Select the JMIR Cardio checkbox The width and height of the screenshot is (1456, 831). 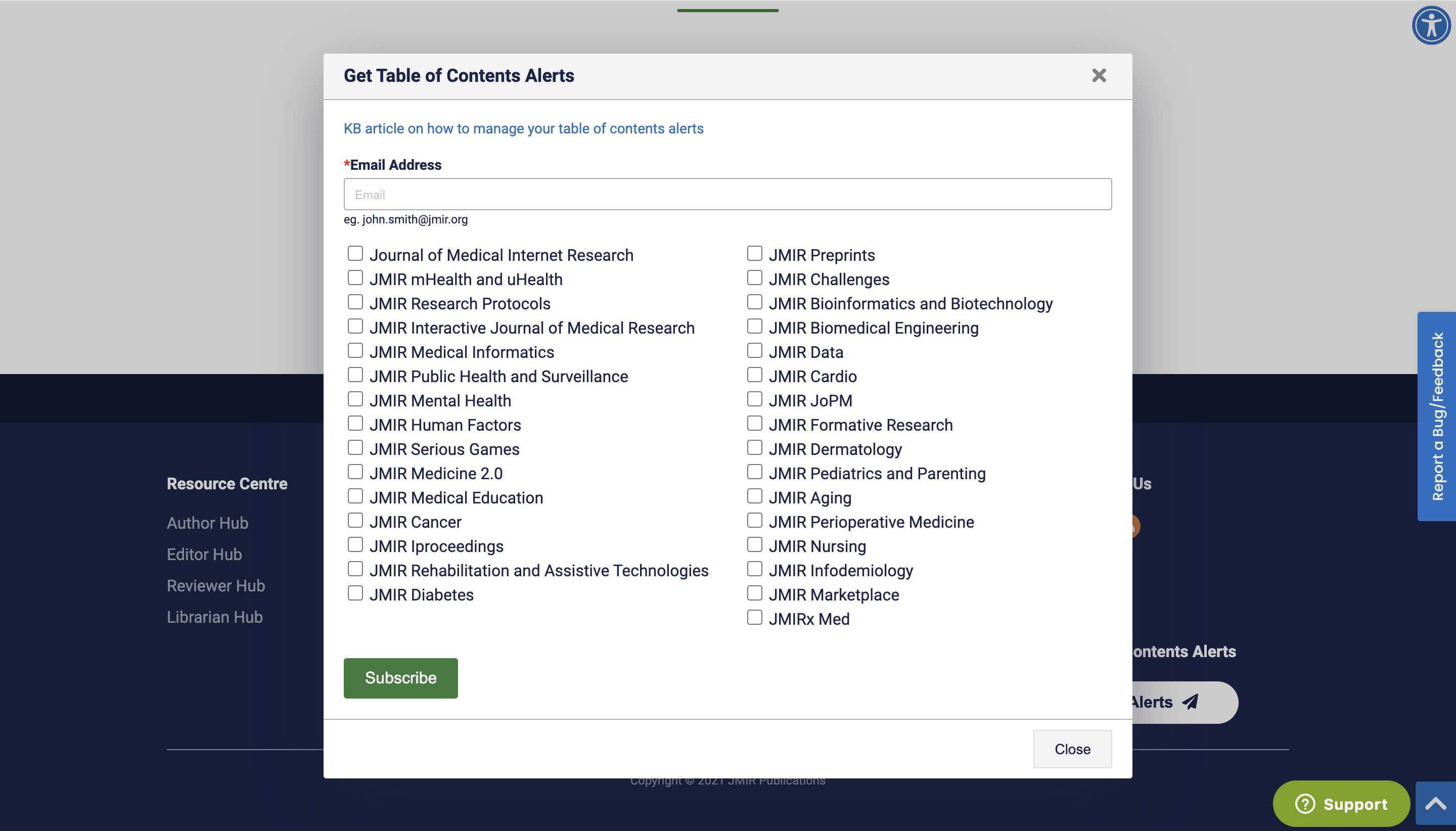tap(754, 375)
